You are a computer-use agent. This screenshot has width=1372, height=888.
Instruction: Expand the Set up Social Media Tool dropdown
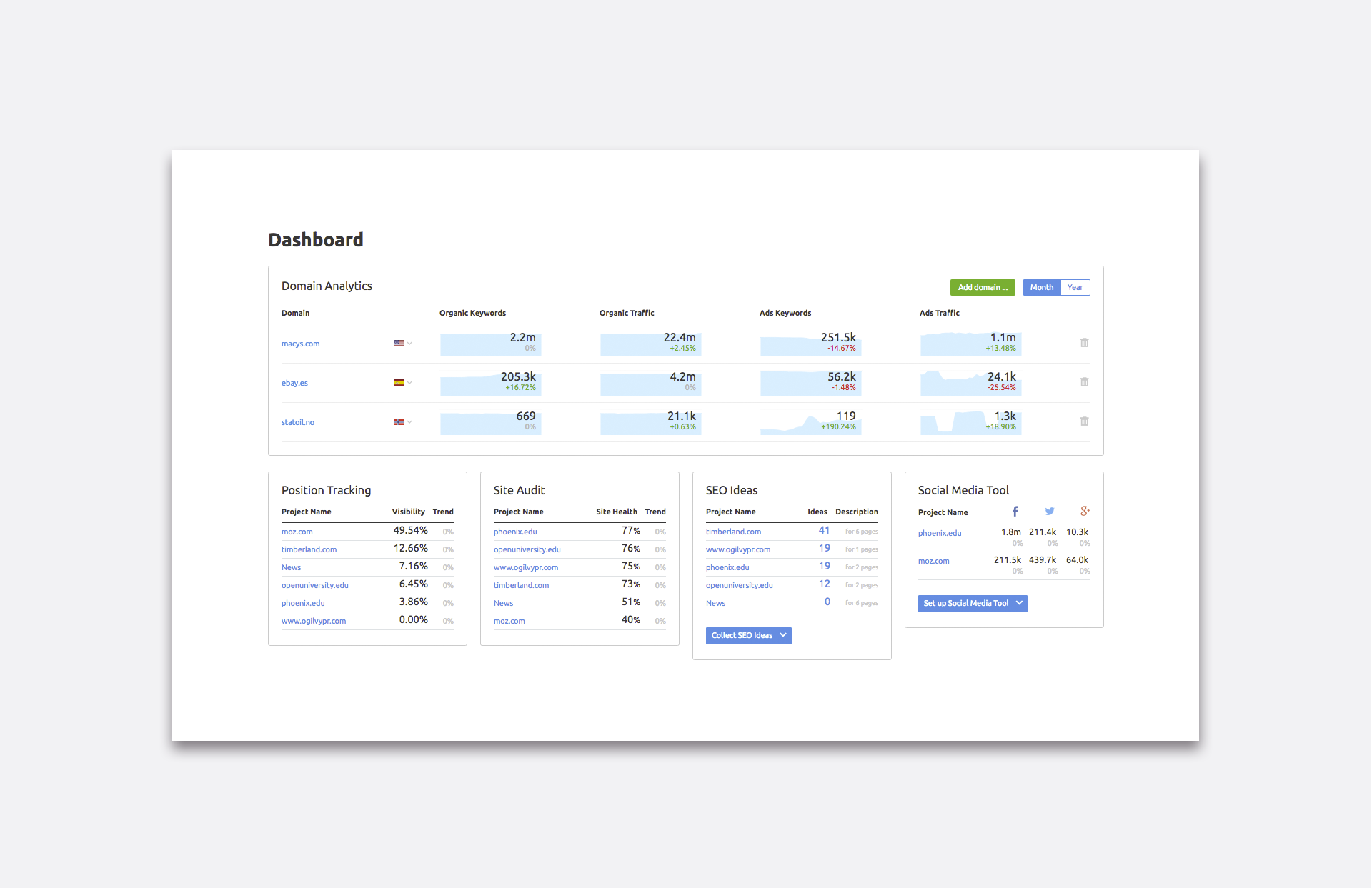[x=1019, y=603]
